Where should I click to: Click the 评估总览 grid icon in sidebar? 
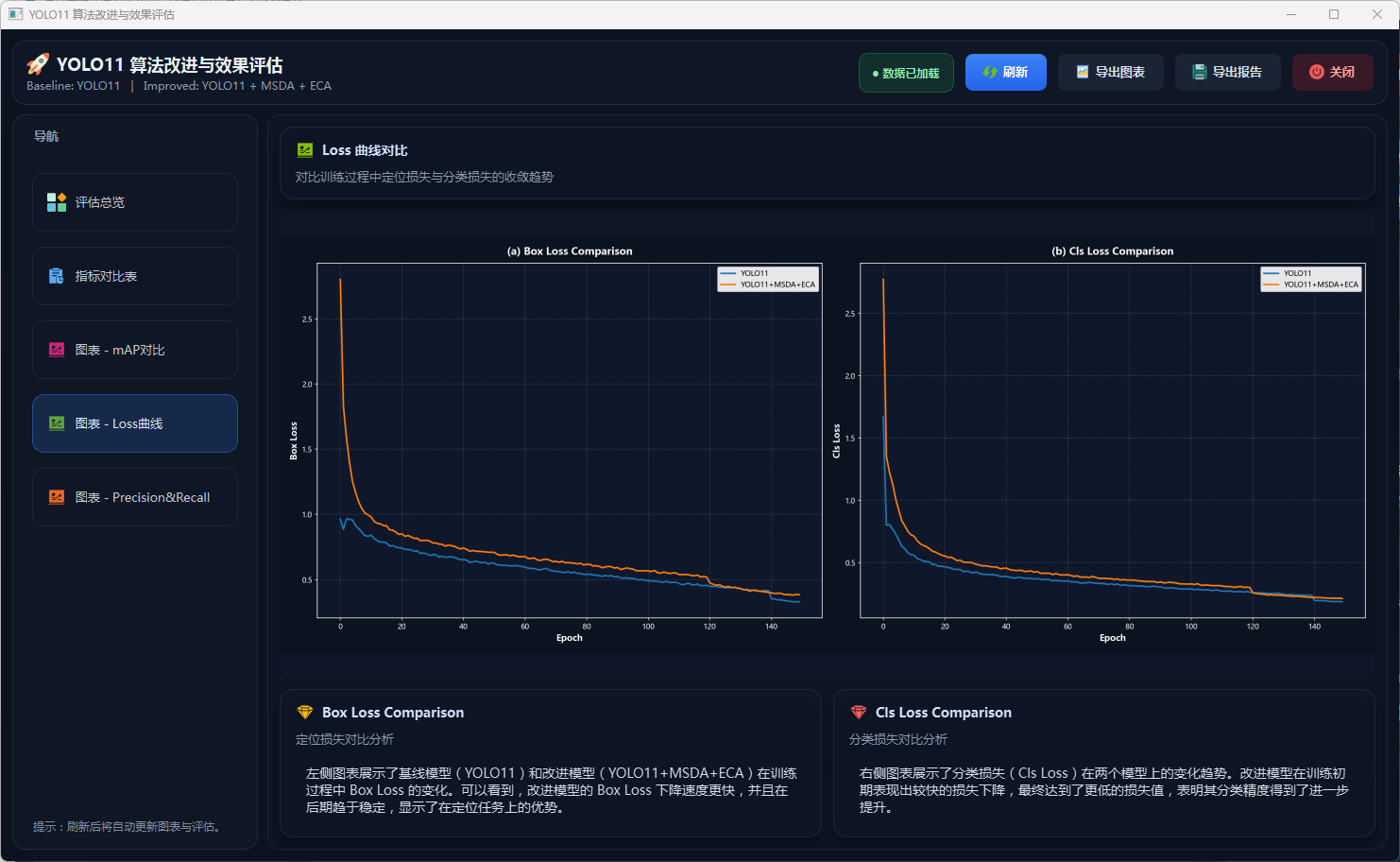[57, 202]
